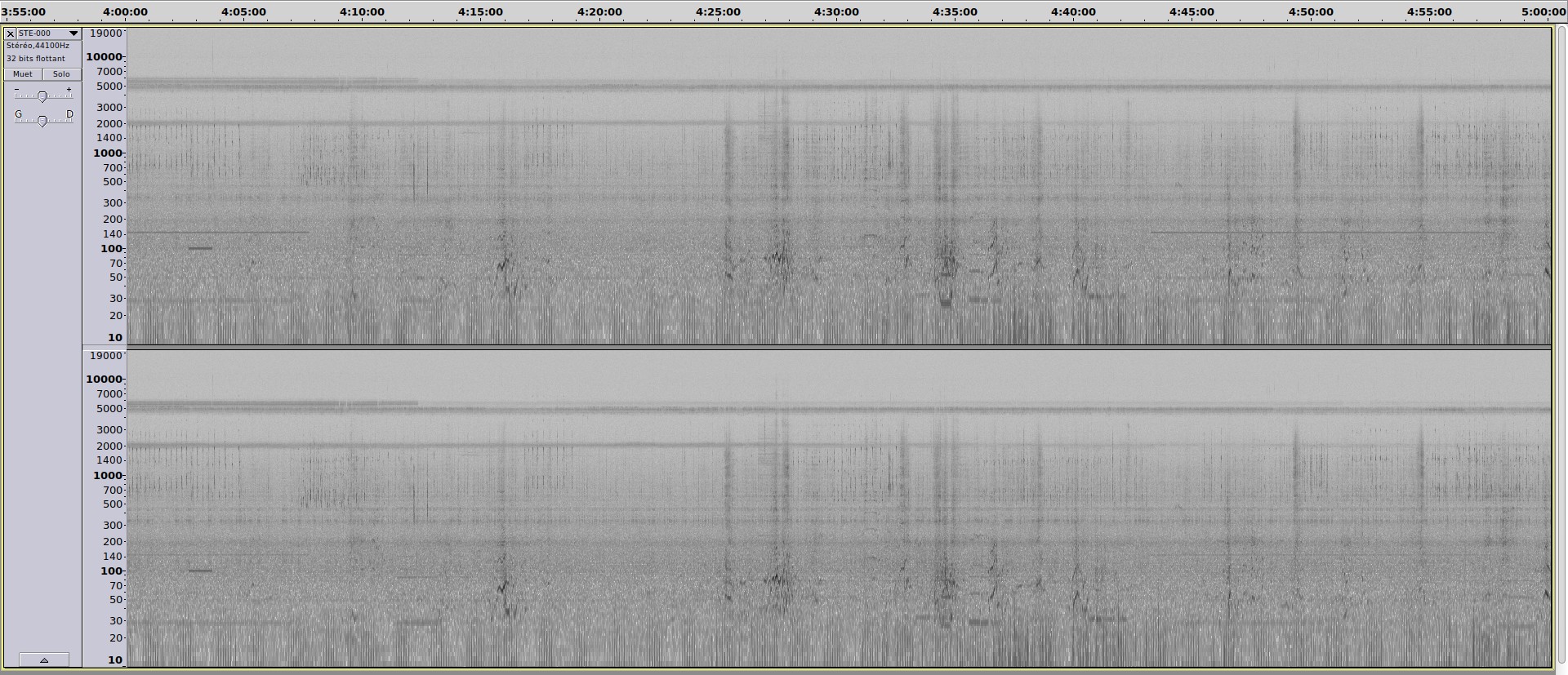Close the STE-000 track with the X
The image size is (1568, 675).
[x=10, y=33]
